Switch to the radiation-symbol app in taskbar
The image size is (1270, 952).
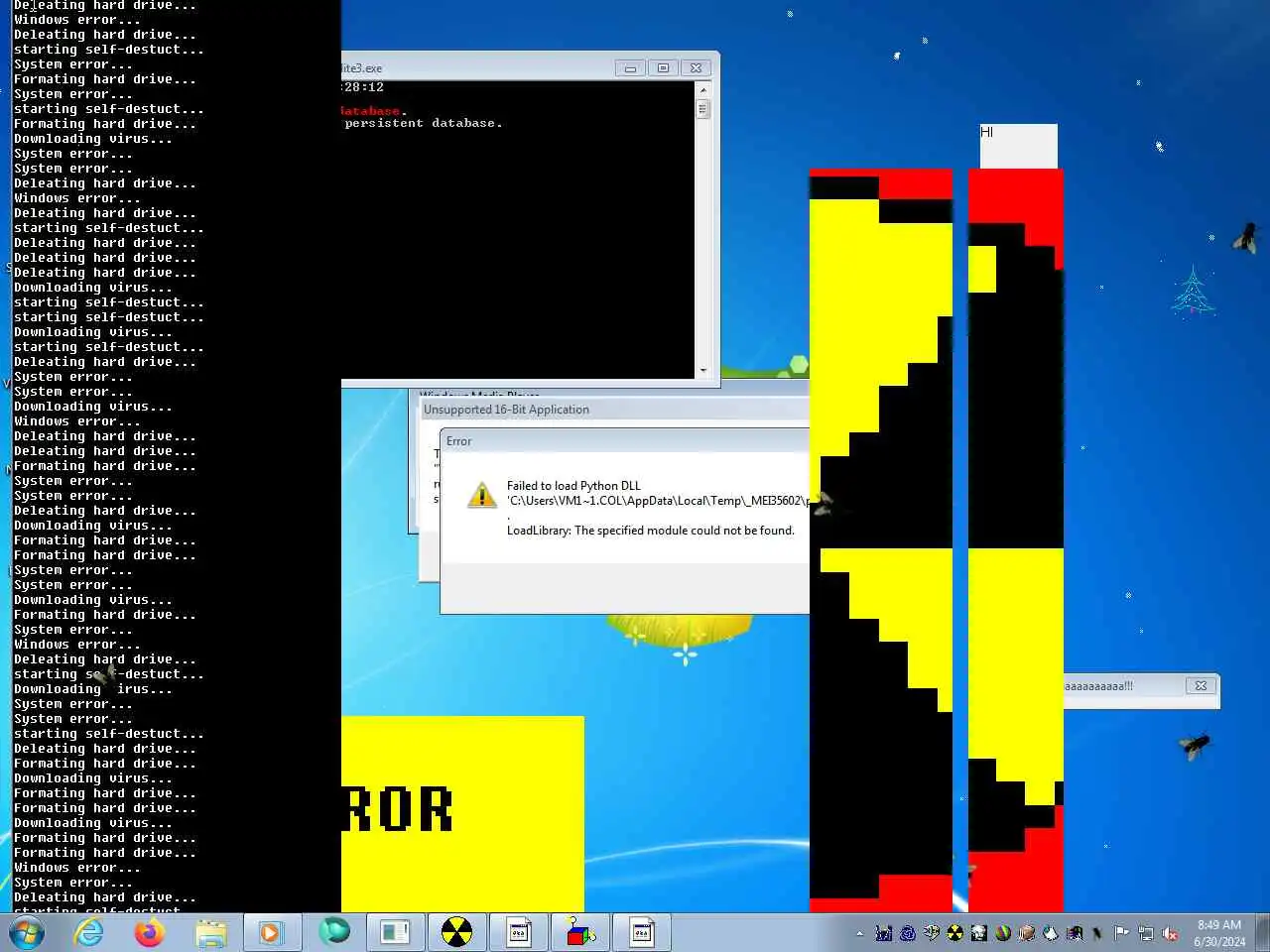[456, 932]
